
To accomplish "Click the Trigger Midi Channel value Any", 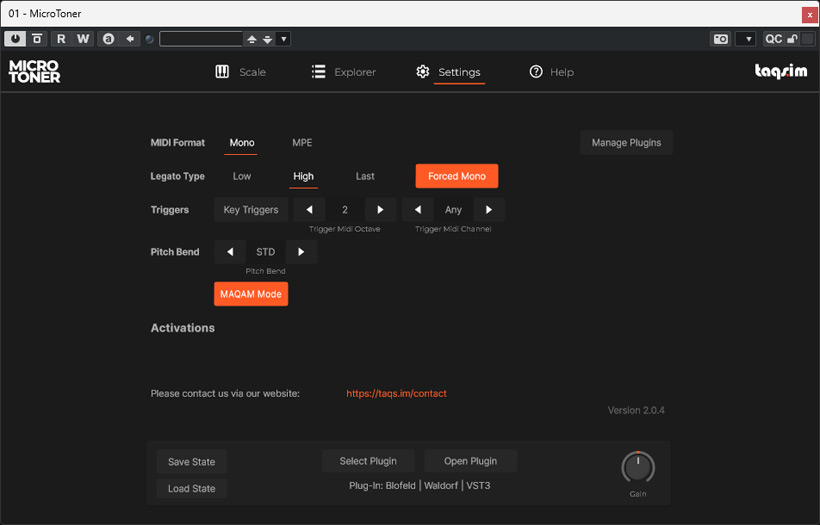I will pyautogui.click(x=453, y=210).
